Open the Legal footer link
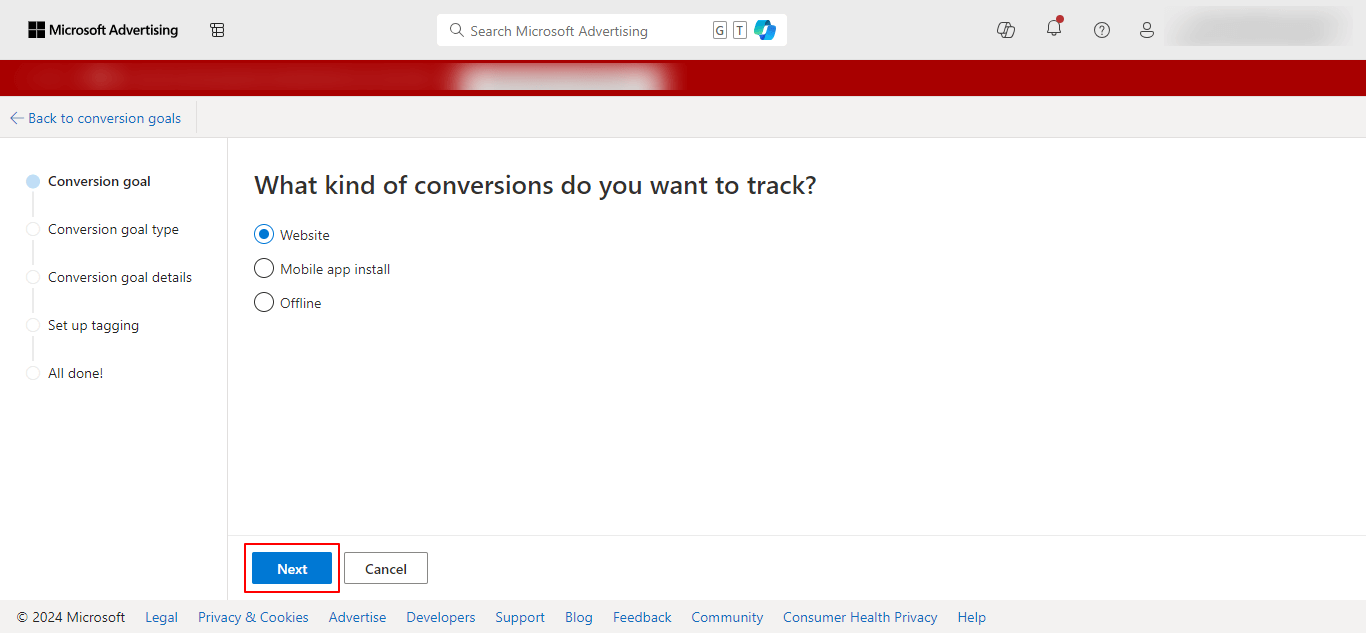Viewport: 1366px width, 633px height. click(x=161, y=617)
